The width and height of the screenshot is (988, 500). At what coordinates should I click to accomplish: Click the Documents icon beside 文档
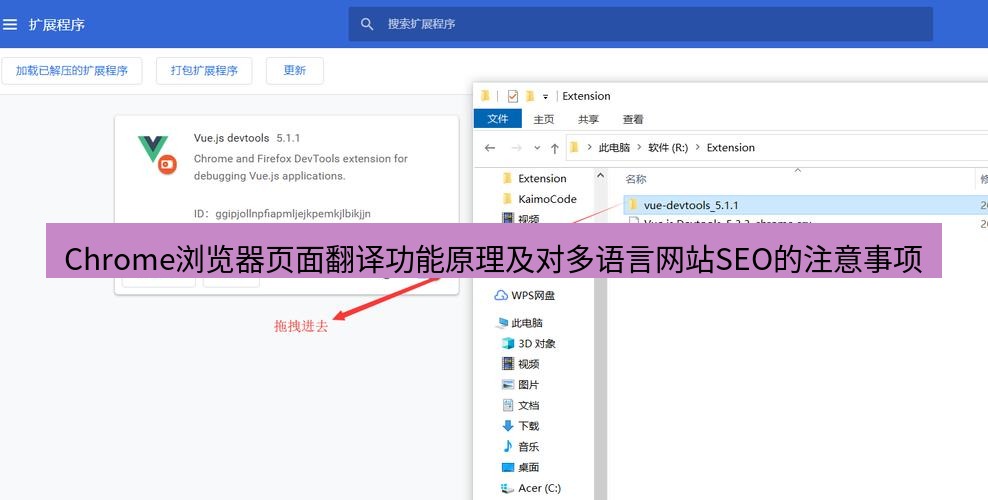tap(508, 405)
